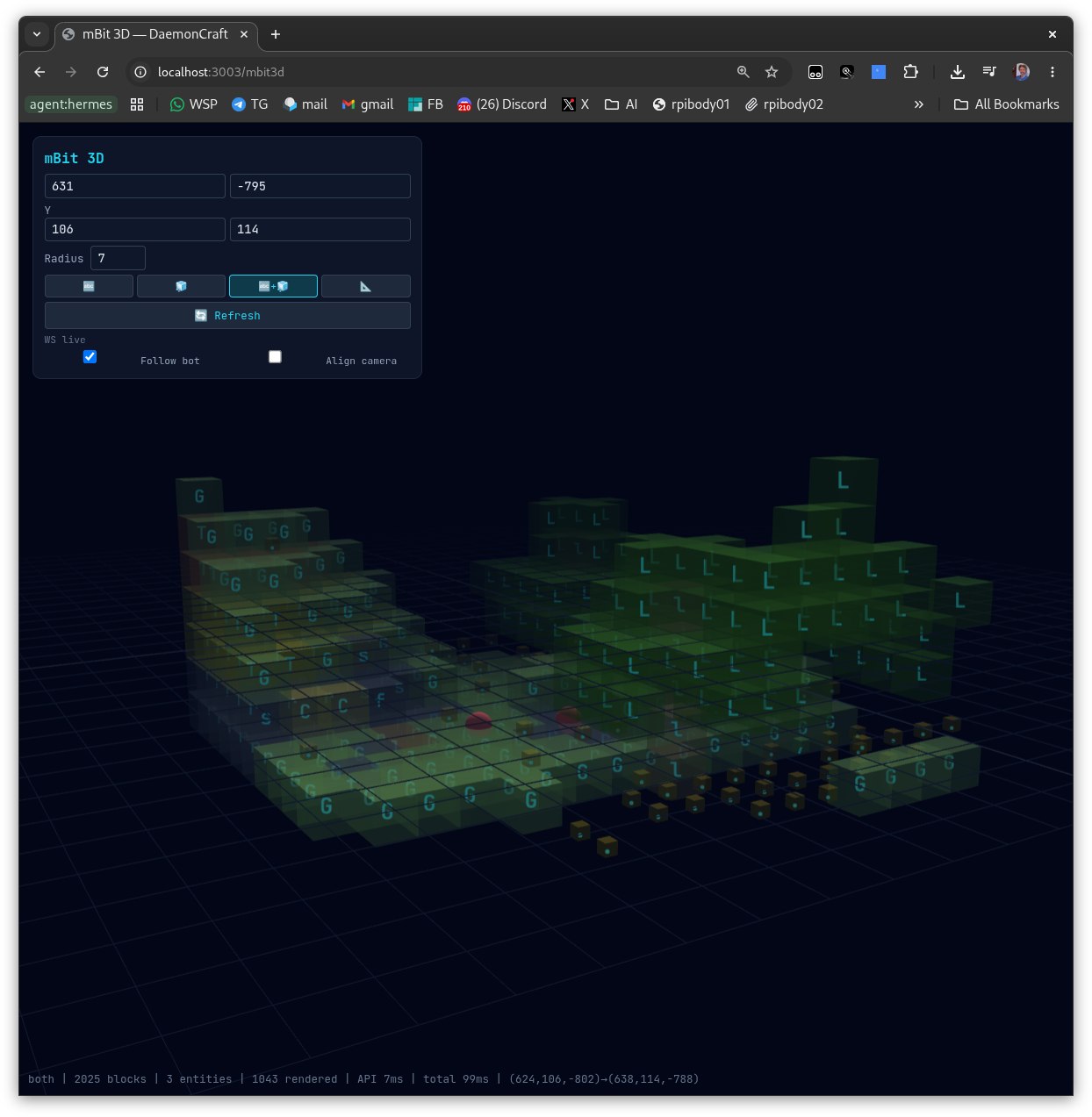Image resolution: width=1092 pixels, height=1117 pixels.
Task: Open the rpibody02 bookmark
Action: tap(785, 104)
